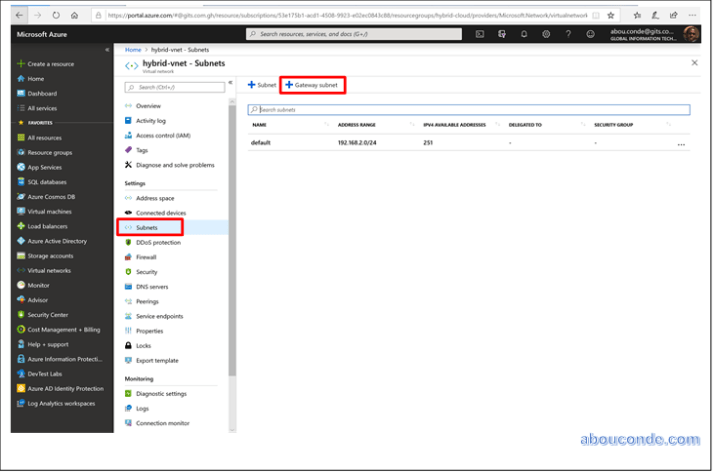Open Azure Cosmos DB from favorites
The height and width of the screenshot is (472, 714).
pos(50,197)
